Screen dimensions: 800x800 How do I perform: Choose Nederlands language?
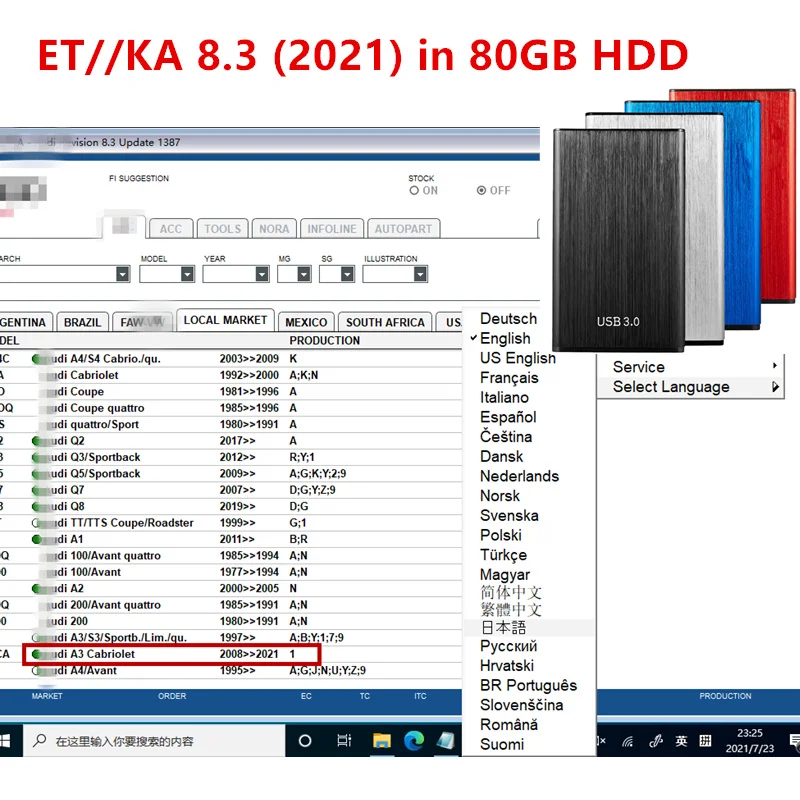[519, 476]
